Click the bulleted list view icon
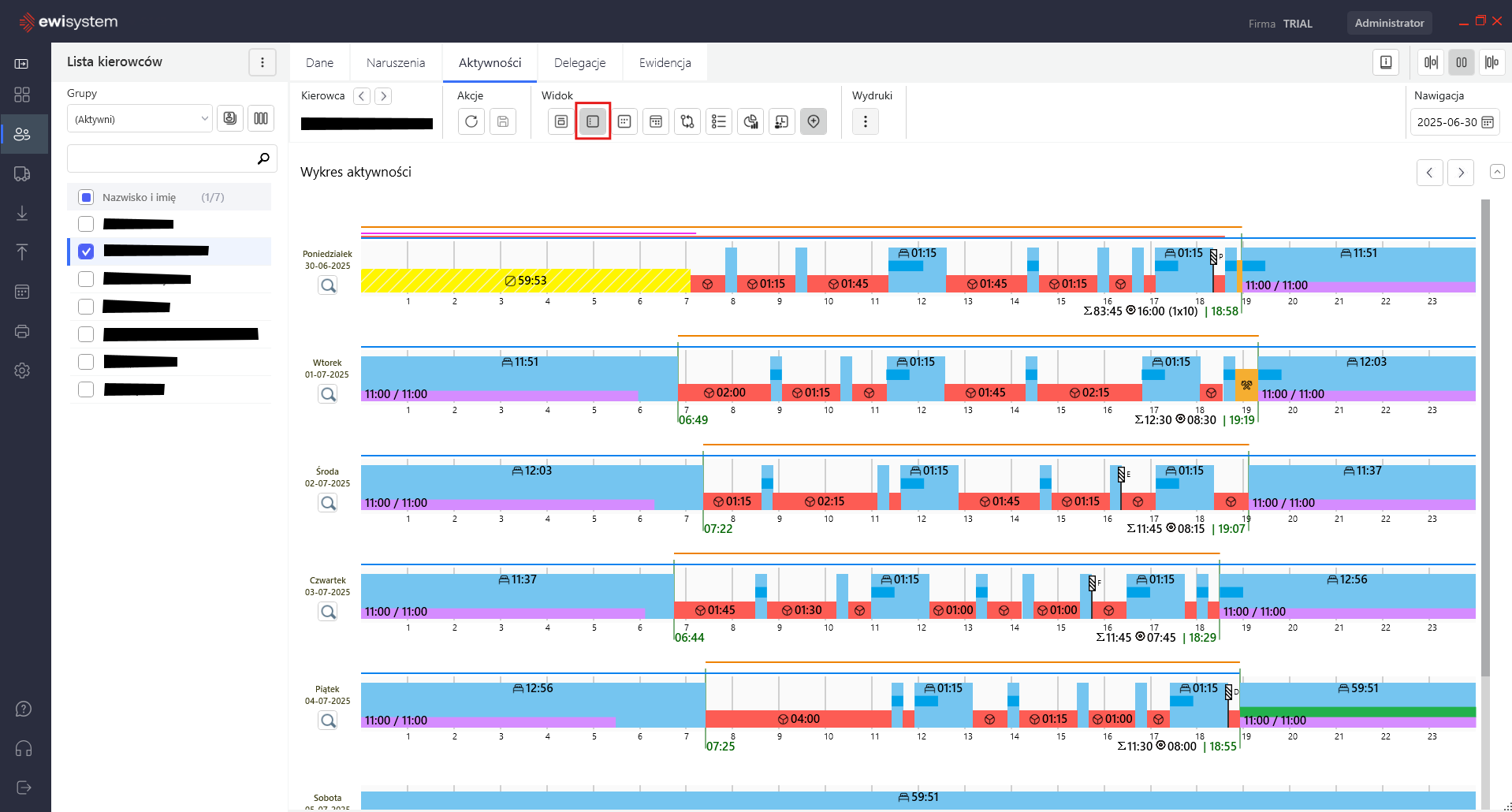Screen dimensions: 1512x812 pos(719,121)
